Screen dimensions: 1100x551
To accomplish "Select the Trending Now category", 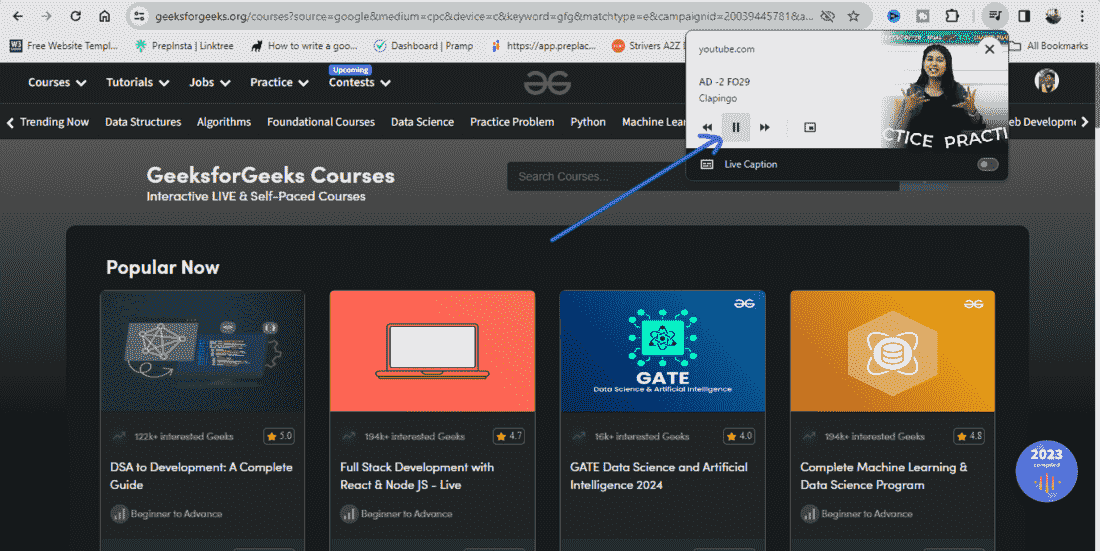I will coord(54,121).
